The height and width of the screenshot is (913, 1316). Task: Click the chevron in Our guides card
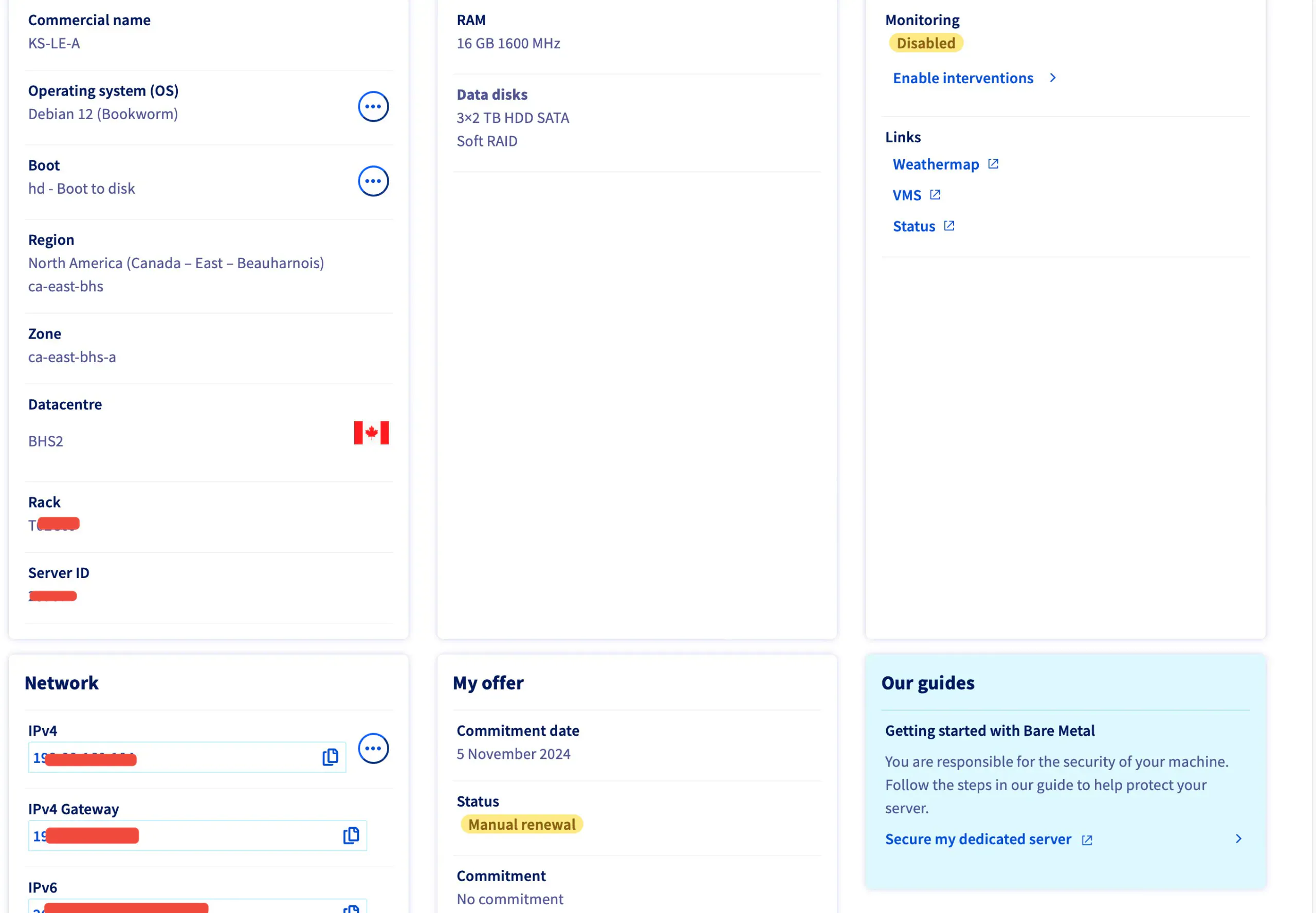(x=1238, y=839)
